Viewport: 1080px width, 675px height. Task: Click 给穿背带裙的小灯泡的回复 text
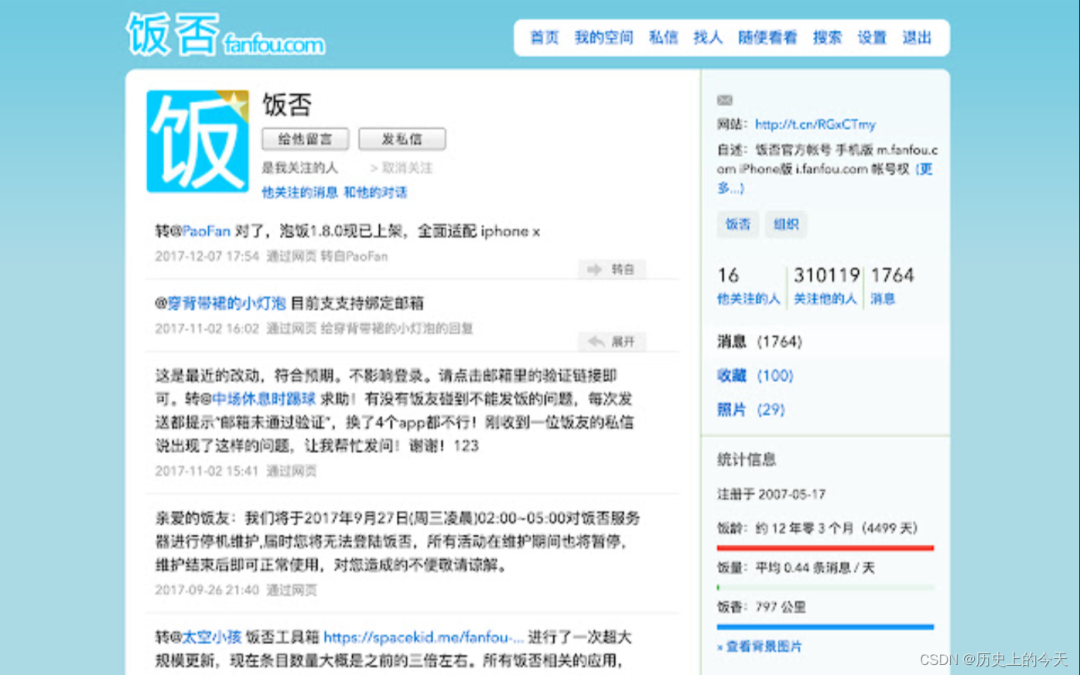pyautogui.click(x=397, y=329)
